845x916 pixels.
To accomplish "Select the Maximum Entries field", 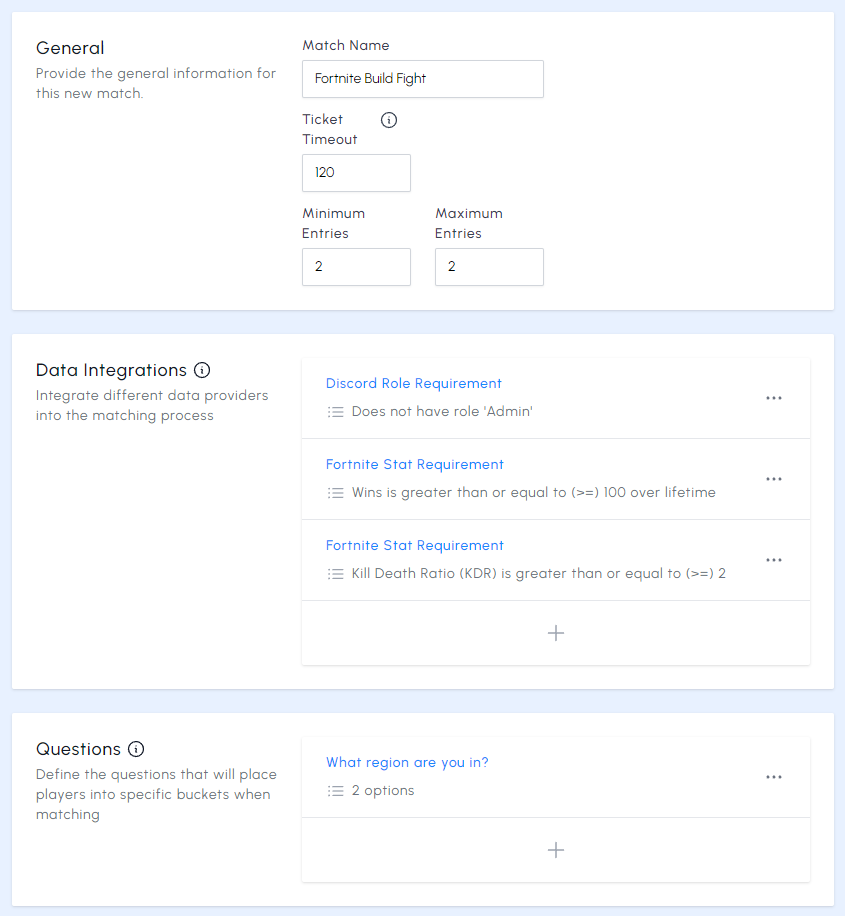I will 489,266.
